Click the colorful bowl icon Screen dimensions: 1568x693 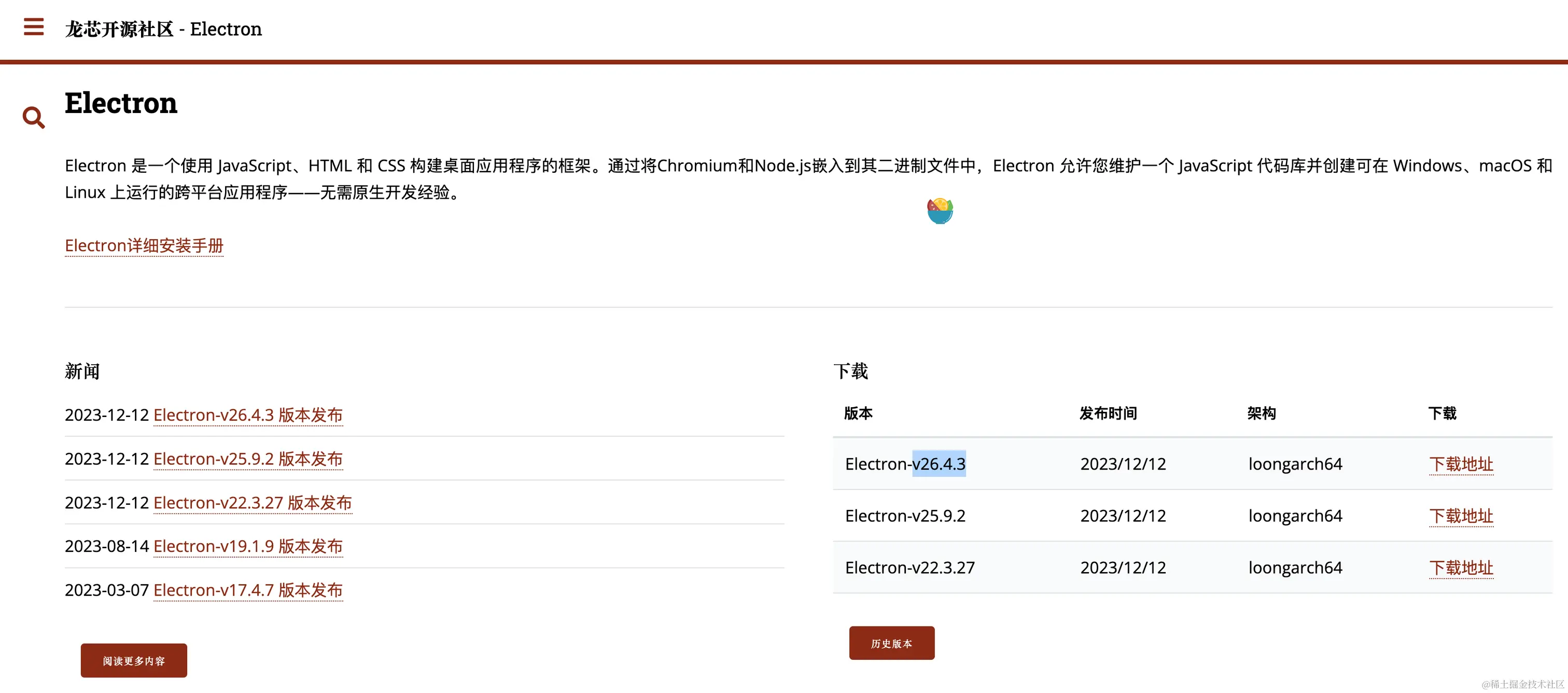pyautogui.click(x=940, y=211)
